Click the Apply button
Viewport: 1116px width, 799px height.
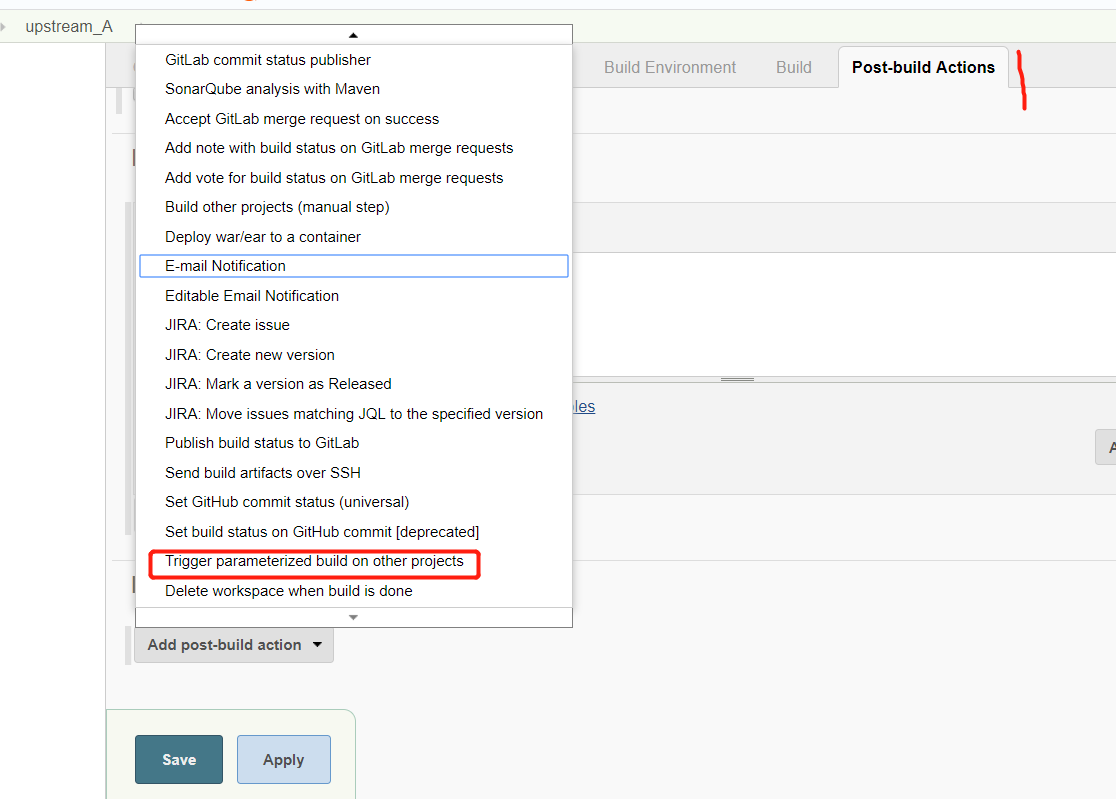283,759
